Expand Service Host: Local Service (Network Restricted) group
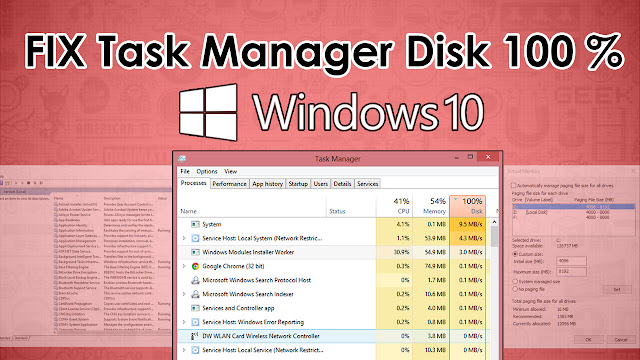Viewport: 640px width, 360px height. [x=184, y=350]
